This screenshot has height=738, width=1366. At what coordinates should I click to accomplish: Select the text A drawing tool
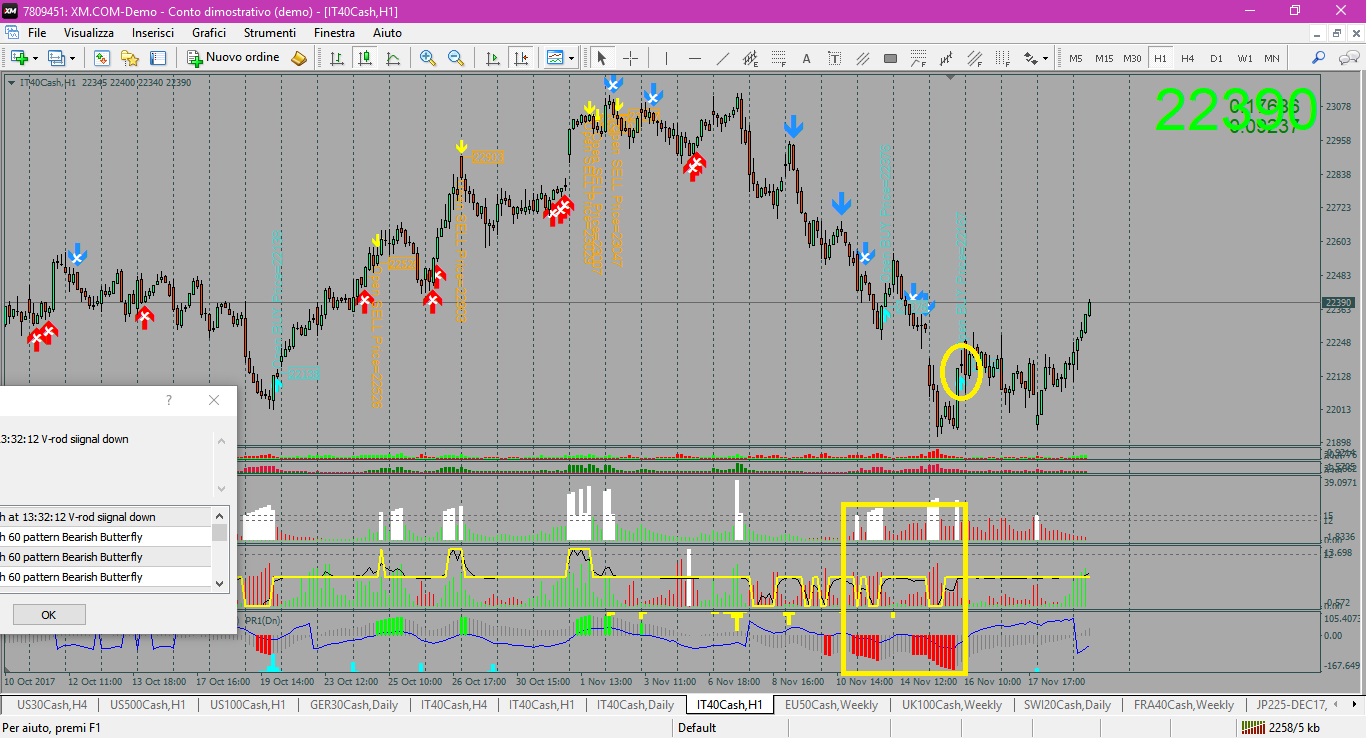806,58
